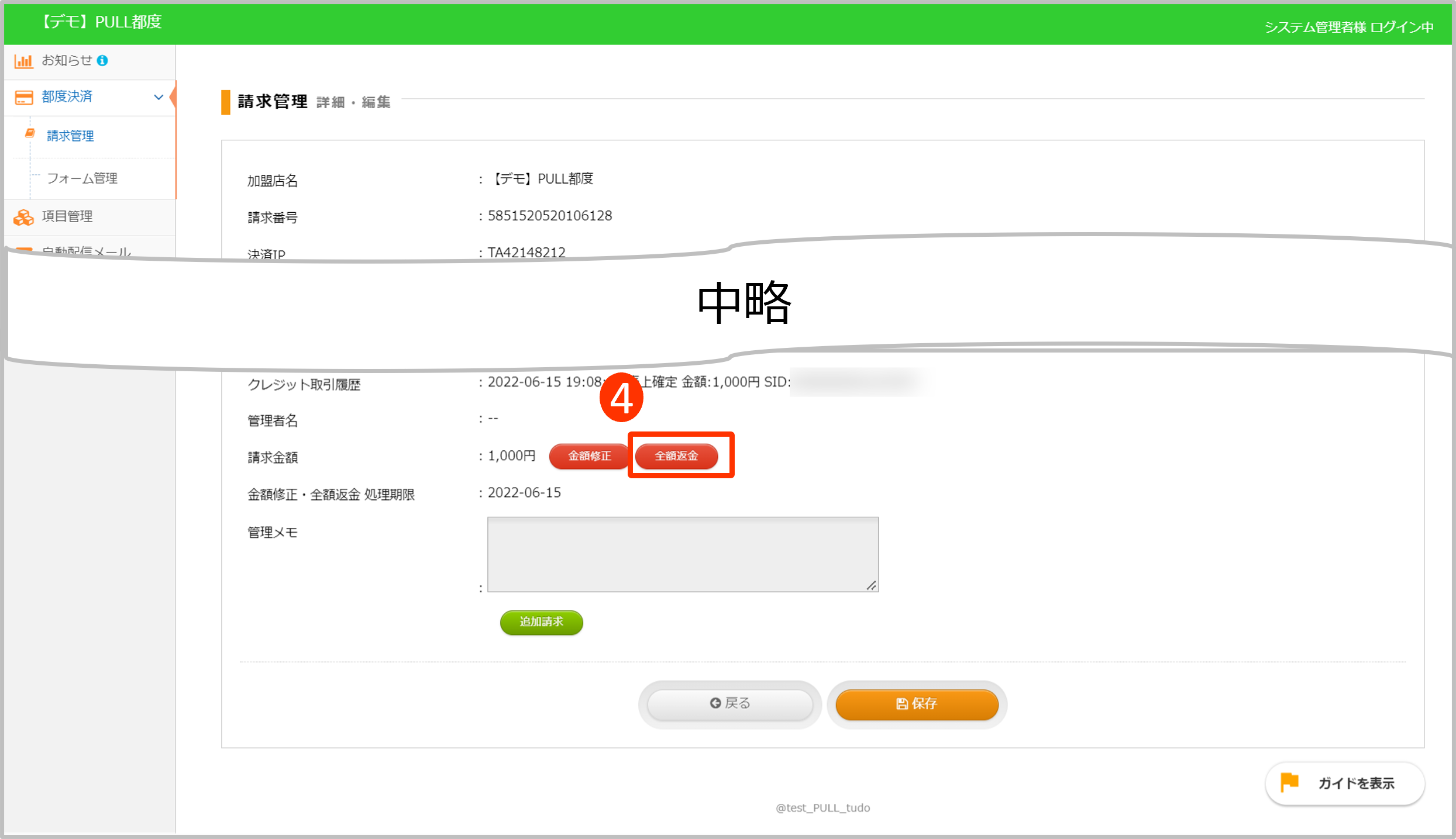Click the back arrow icon on 戻る
This screenshot has width=1456, height=839.
[715, 703]
